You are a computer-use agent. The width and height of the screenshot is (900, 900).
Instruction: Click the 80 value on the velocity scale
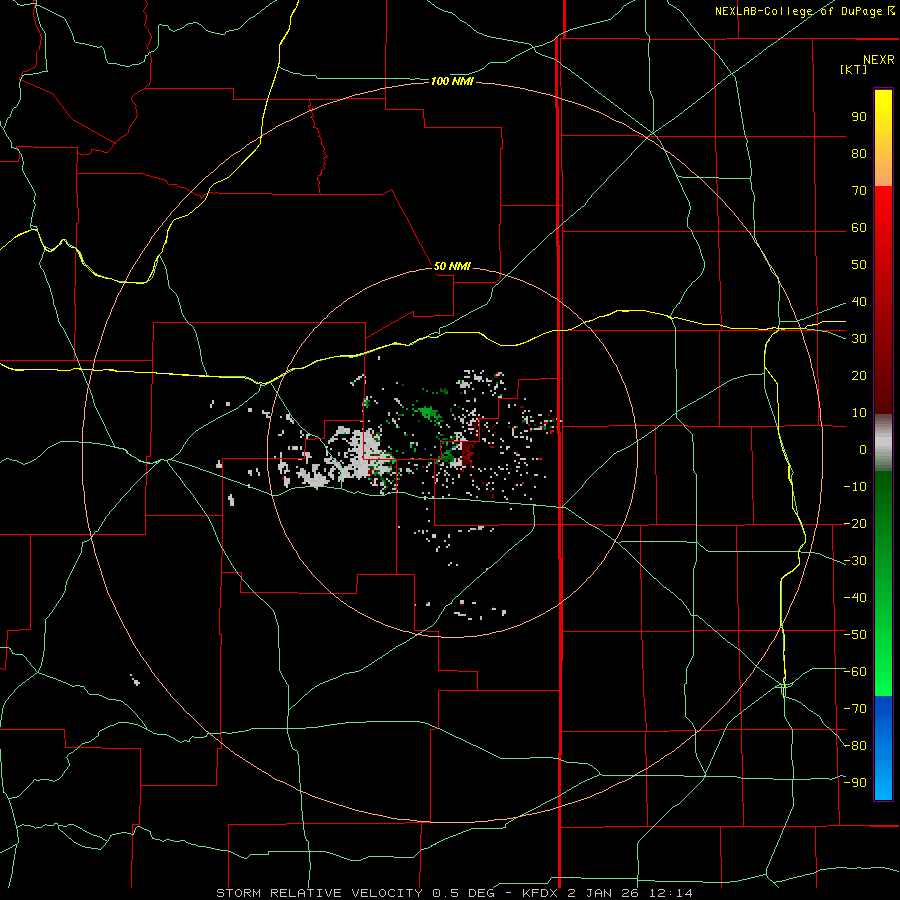click(859, 153)
